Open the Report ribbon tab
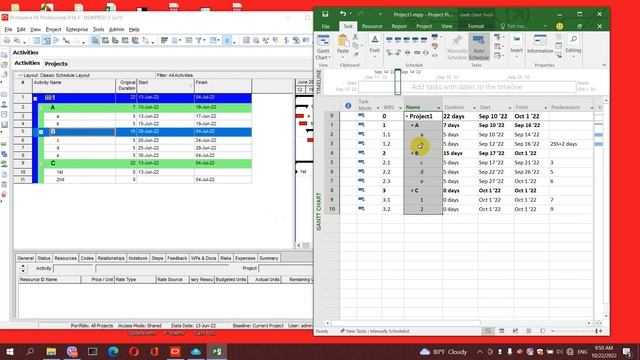Image resolution: width=640 pixels, height=360 pixels. pyautogui.click(x=399, y=26)
